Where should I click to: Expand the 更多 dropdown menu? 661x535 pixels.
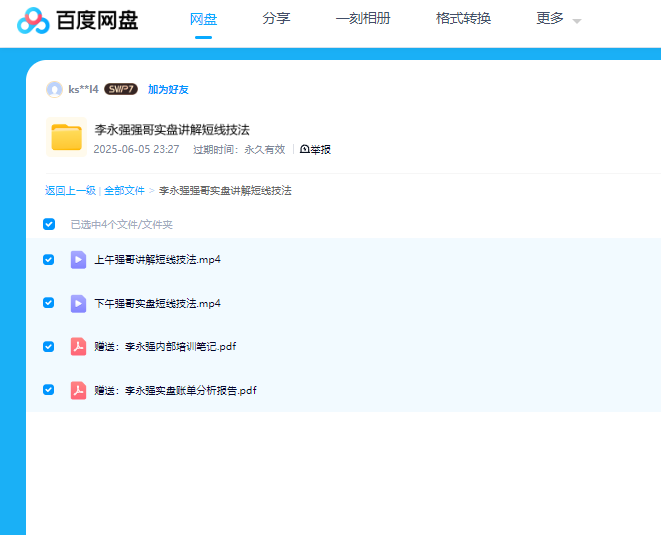558,19
